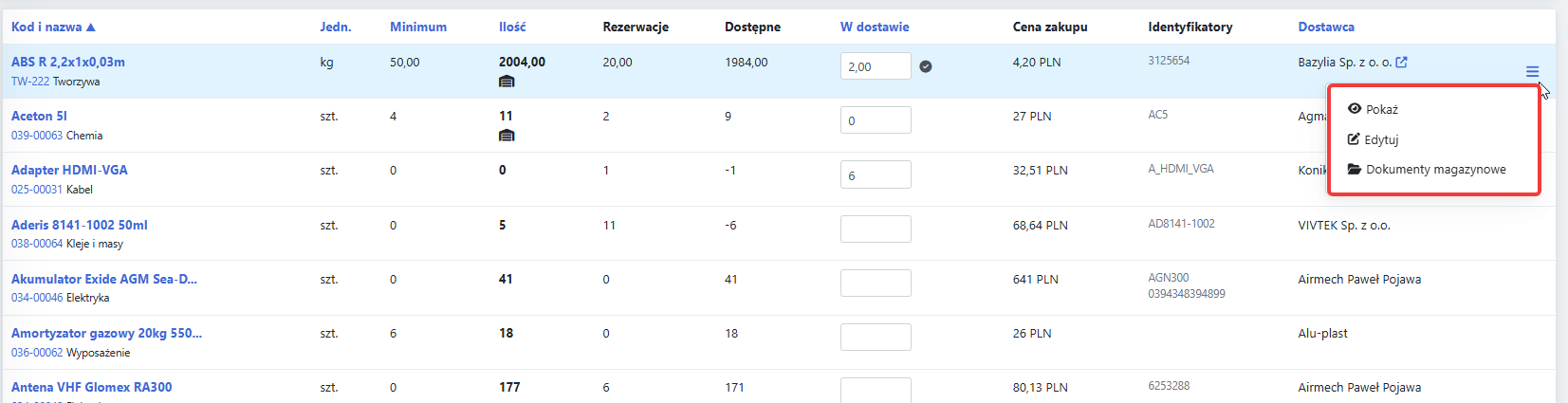
Task: Click the warehouse icon under Aceton 5l quantity
Action: point(507,136)
